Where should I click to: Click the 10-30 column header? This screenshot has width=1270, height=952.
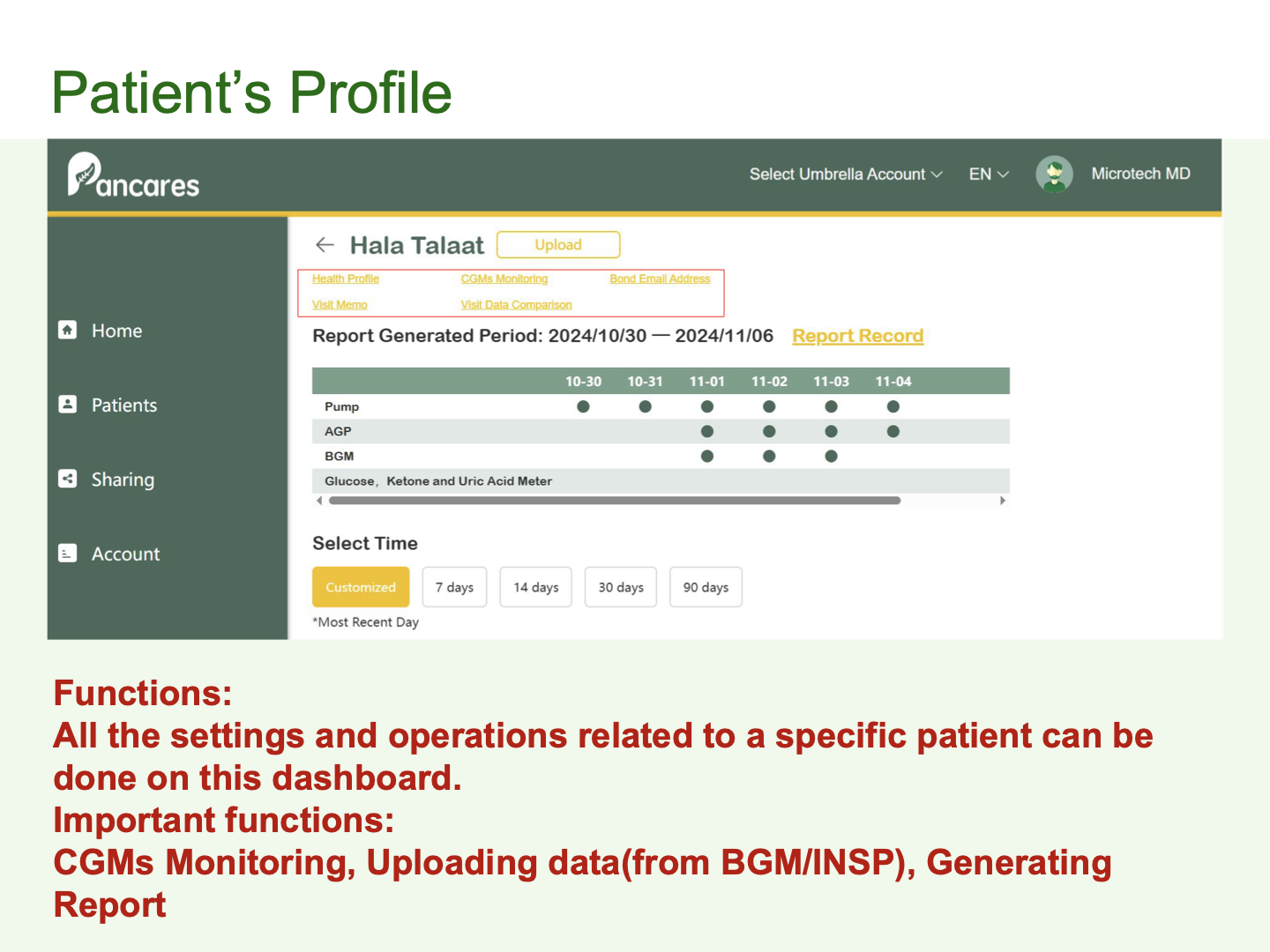583,382
